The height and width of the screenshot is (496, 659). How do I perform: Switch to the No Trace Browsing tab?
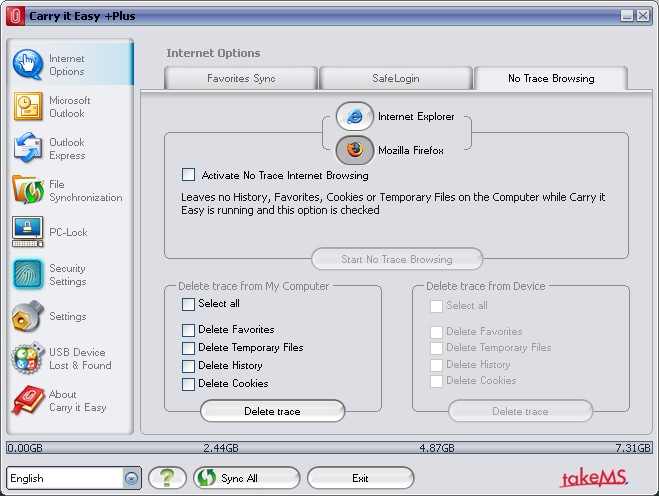tap(551, 78)
